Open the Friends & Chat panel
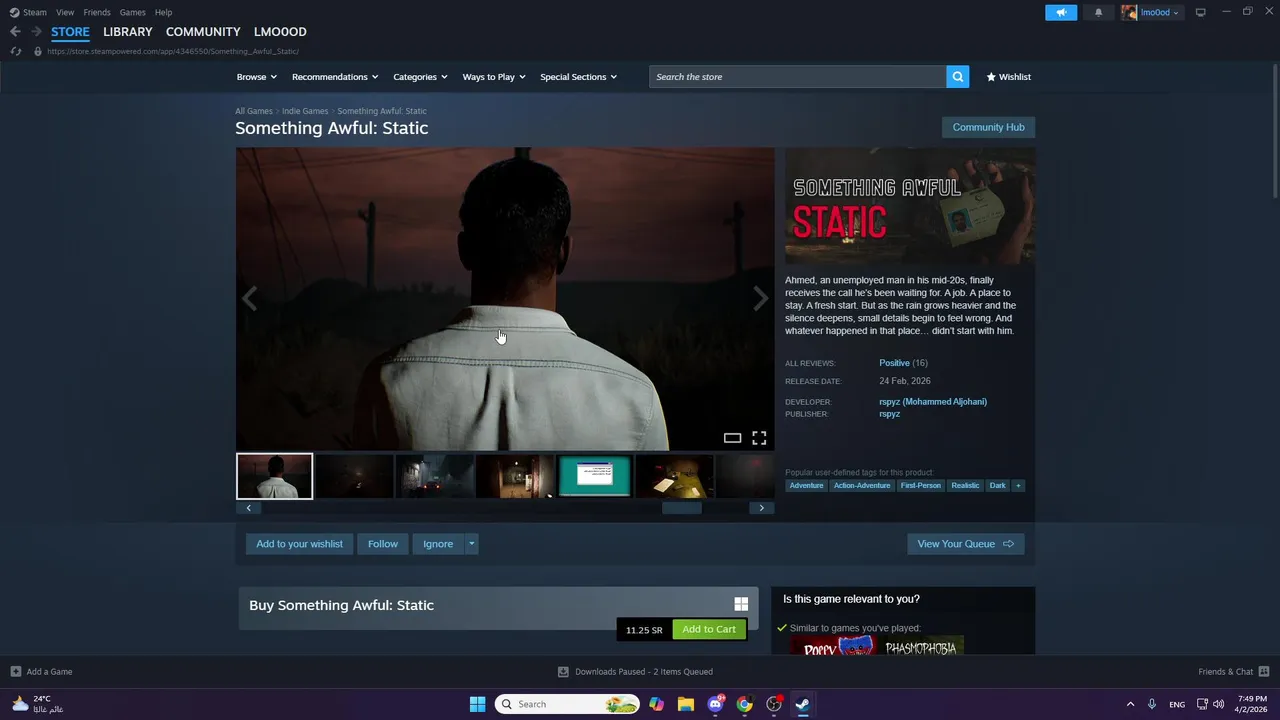Screen dimensions: 1280x720 tap(1233, 672)
